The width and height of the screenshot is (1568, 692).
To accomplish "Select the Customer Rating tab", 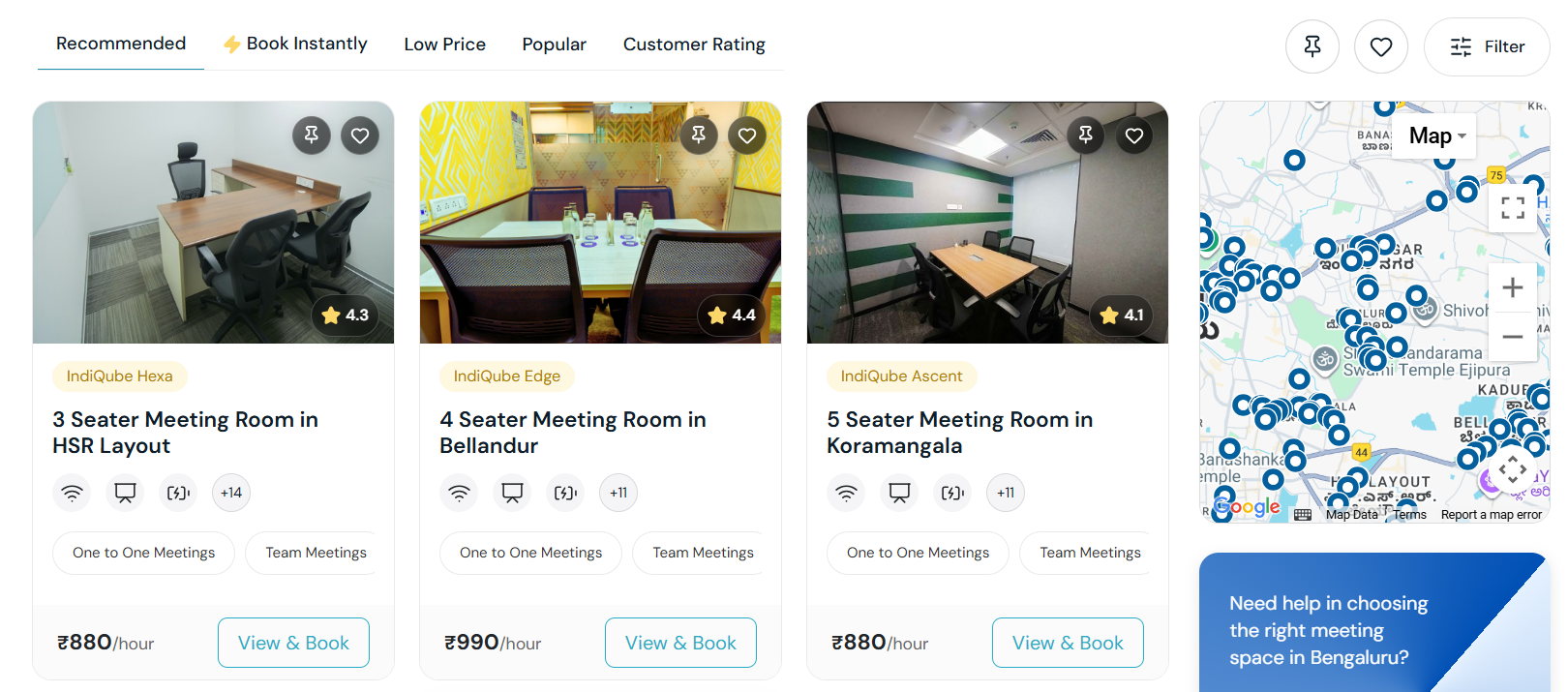I will [x=694, y=45].
